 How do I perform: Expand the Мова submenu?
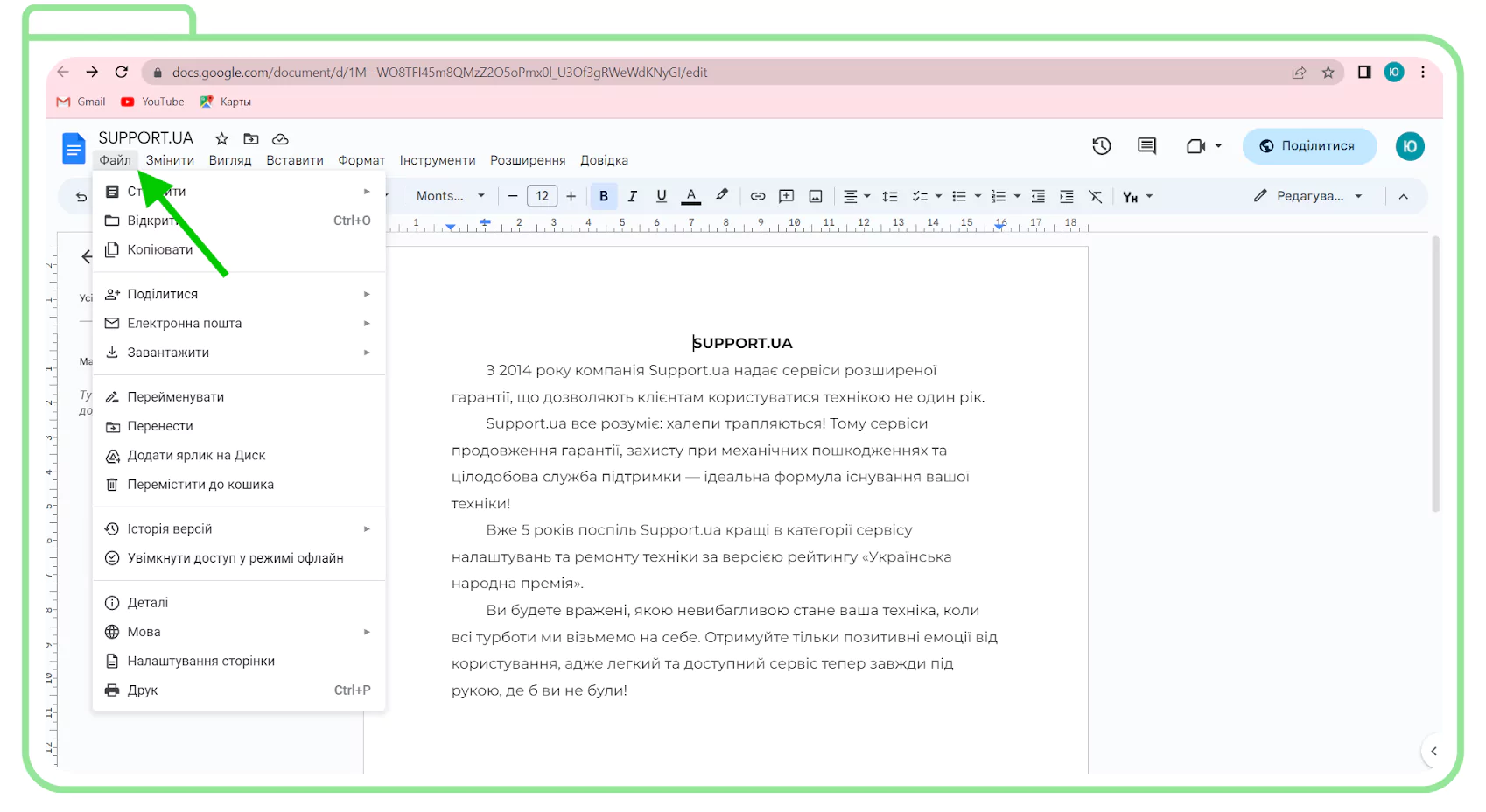(239, 632)
